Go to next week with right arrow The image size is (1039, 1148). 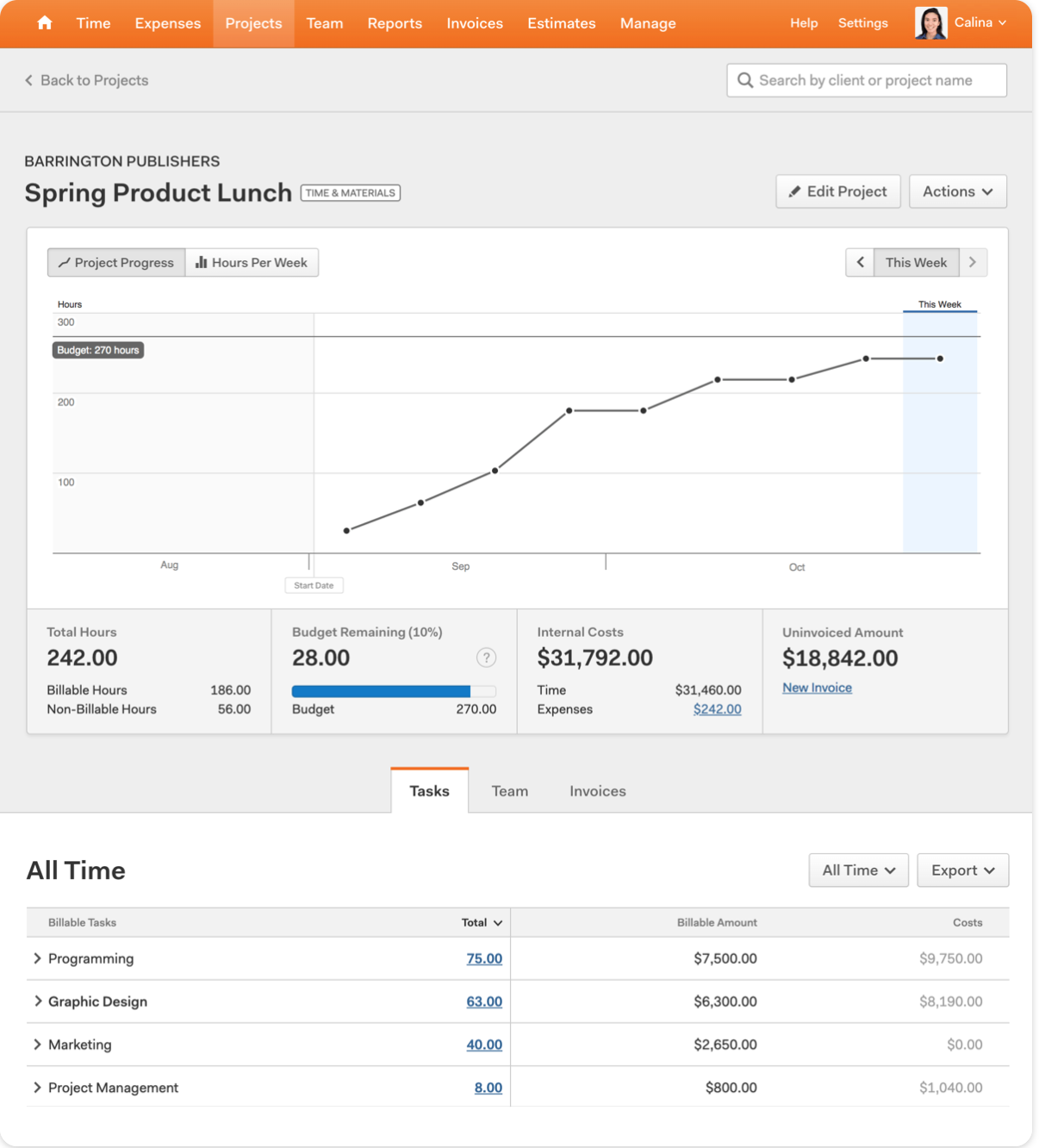point(973,263)
